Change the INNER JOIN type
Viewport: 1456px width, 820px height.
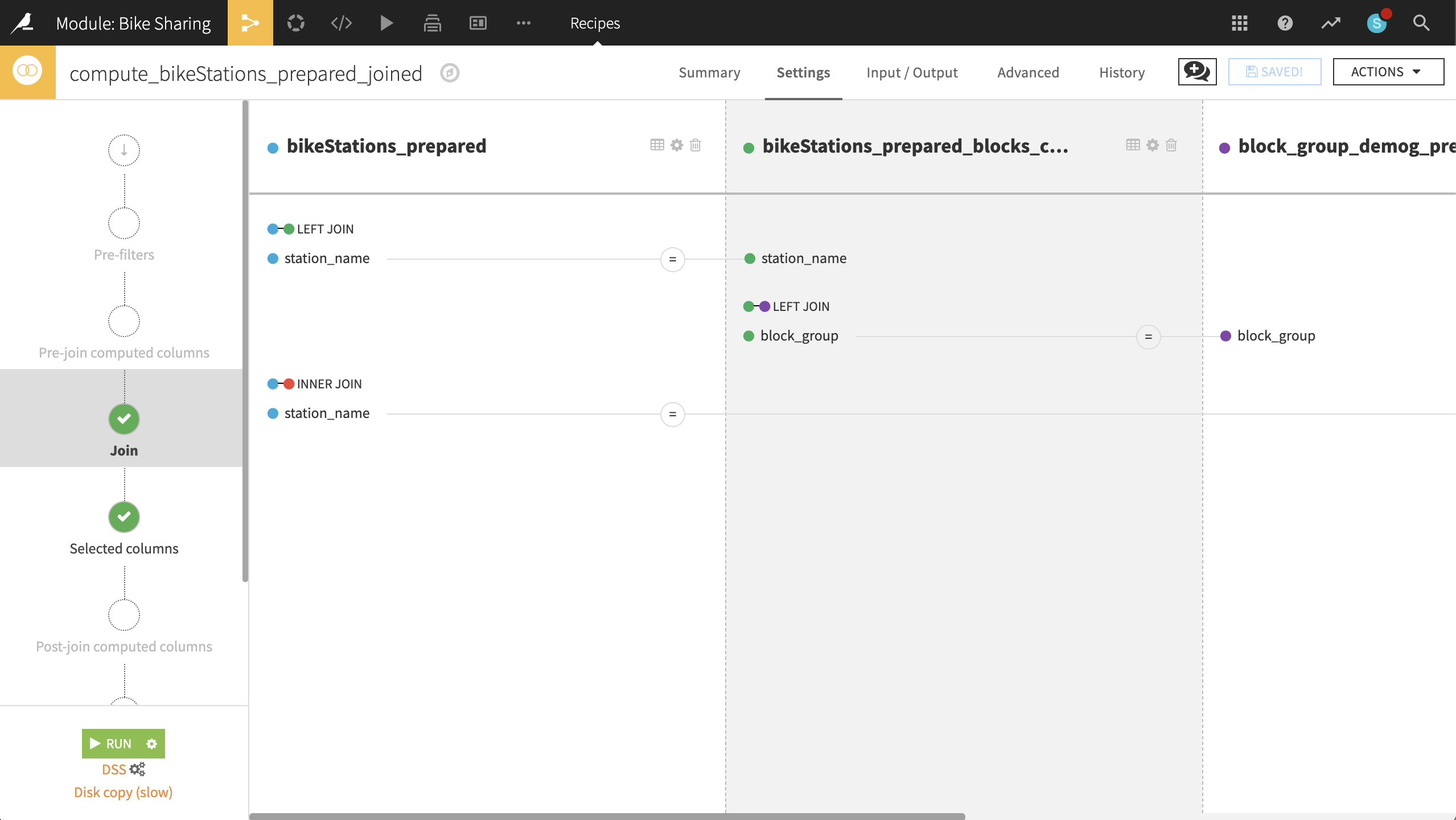pyautogui.click(x=315, y=384)
